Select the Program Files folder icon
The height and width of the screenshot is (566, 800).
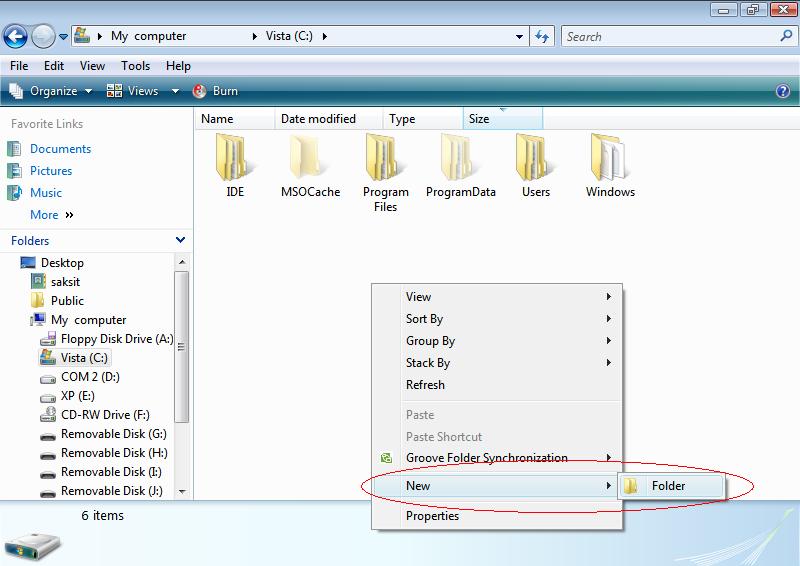[386, 158]
